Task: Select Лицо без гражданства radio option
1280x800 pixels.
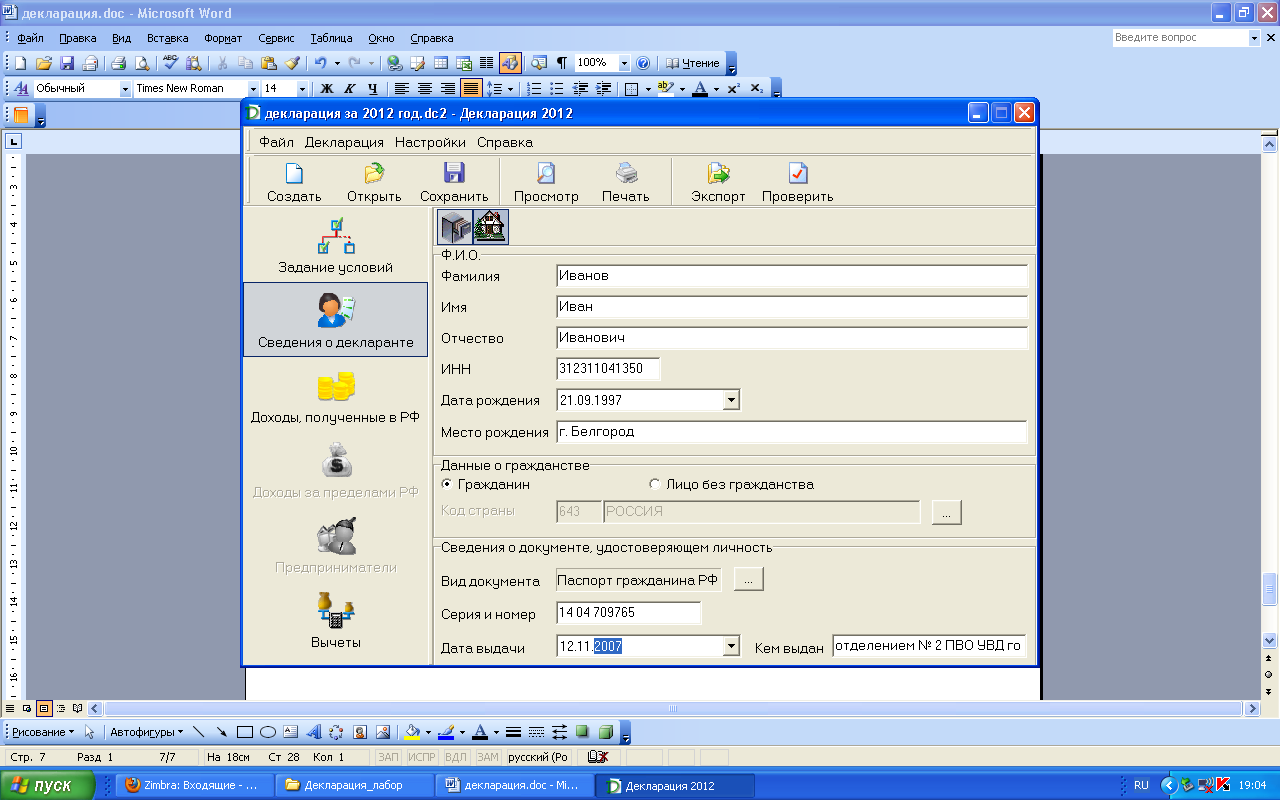Action: (x=655, y=485)
